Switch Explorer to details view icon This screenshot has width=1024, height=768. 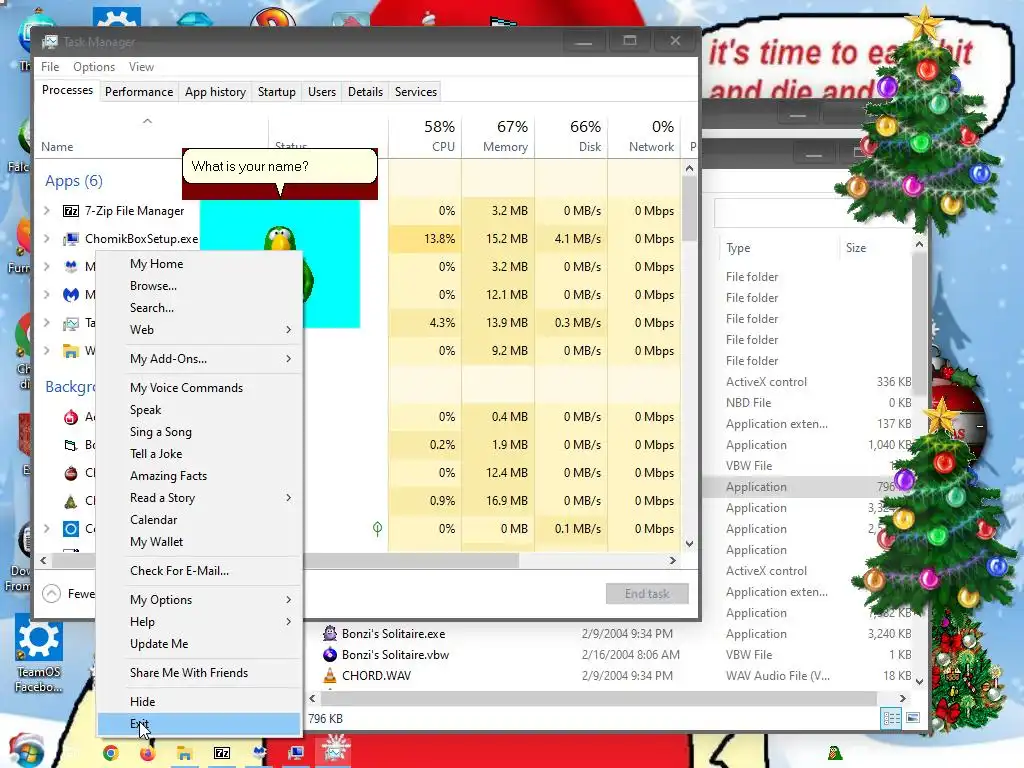[891, 718]
